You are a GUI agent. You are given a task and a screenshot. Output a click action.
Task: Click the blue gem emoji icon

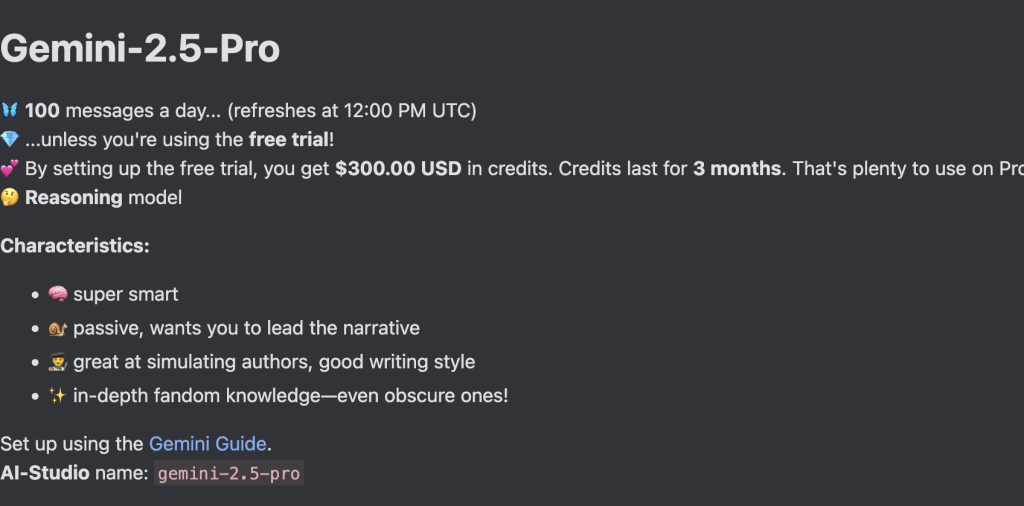point(9,139)
